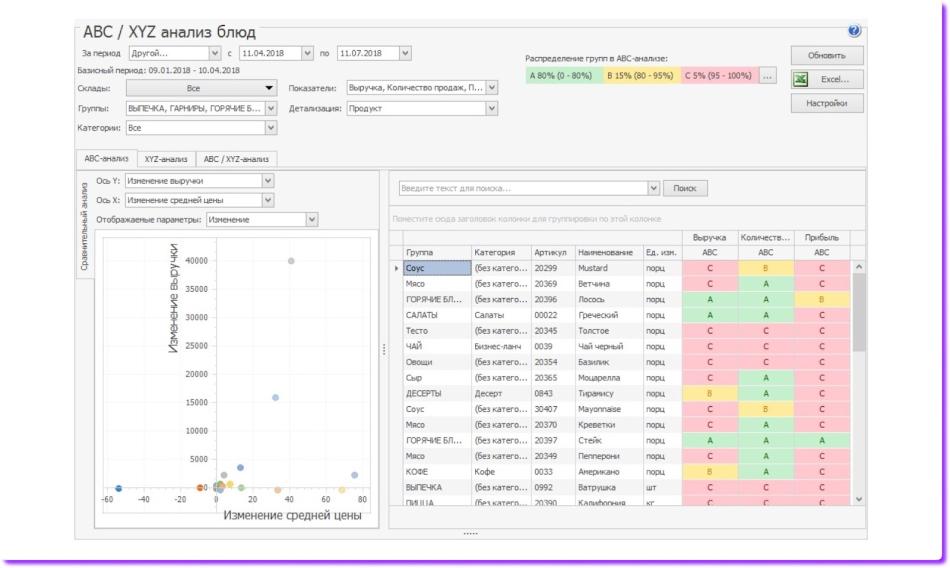Click the vertical splitter handle between chart and table
This screenshot has height=568, width=950.
pyautogui.click(x=383, y=348)
